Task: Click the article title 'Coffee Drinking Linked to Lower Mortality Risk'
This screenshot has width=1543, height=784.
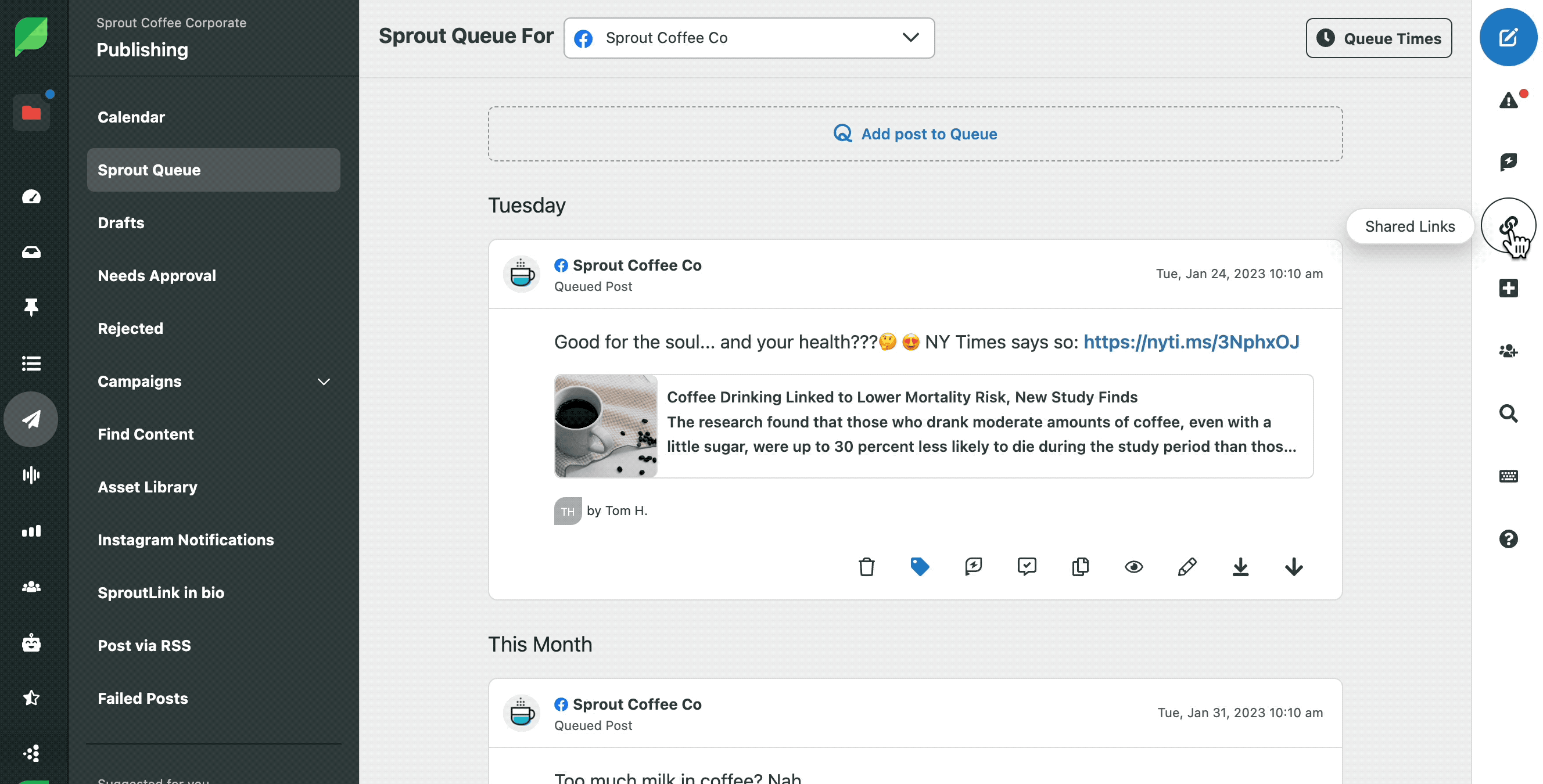Action: pos(902,397)
